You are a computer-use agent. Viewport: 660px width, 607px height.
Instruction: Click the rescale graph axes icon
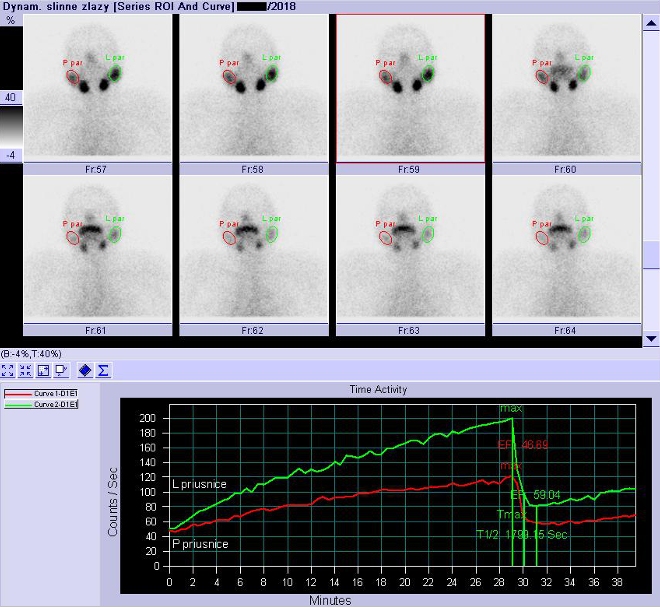43,370
